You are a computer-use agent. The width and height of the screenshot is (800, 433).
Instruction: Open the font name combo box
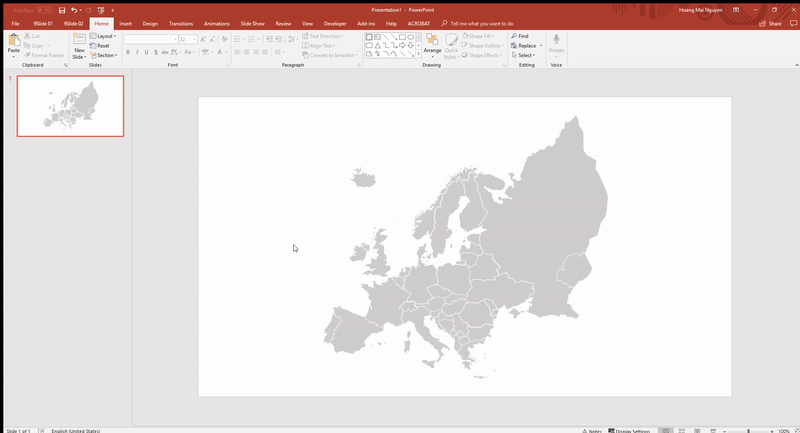(x=151, y=39)
